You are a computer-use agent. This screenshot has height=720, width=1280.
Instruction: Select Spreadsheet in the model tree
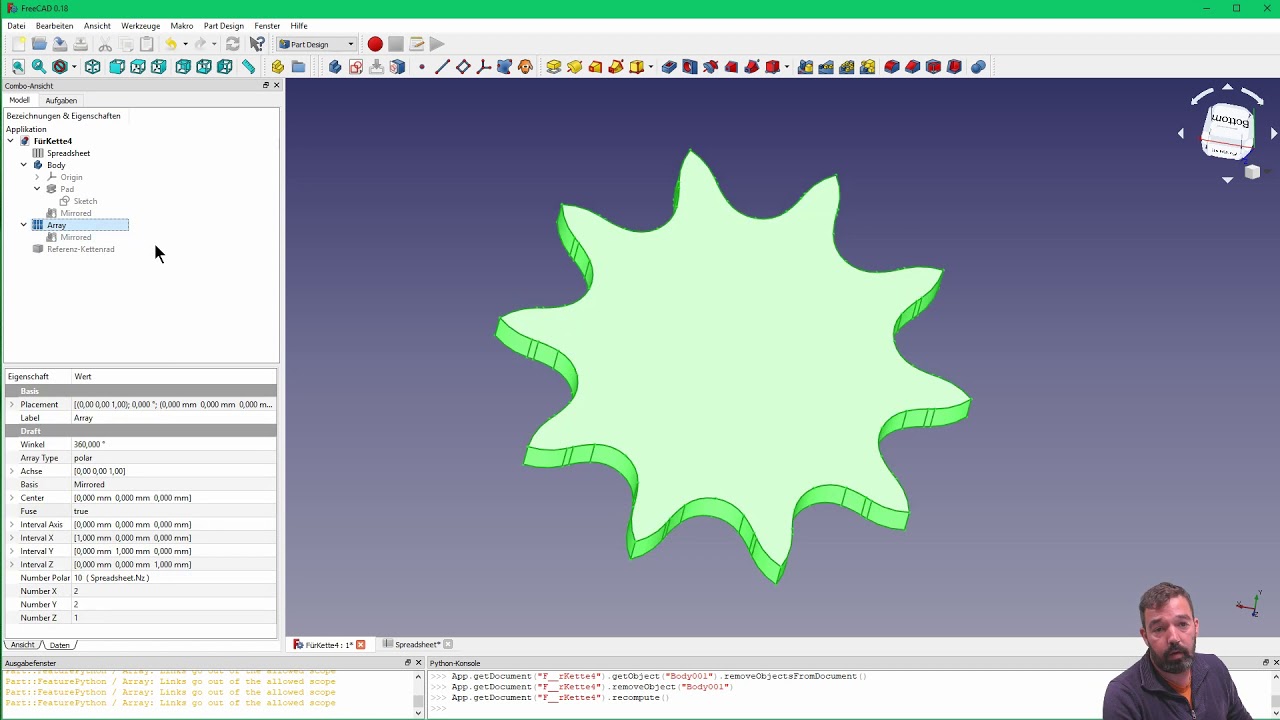pyautogui.click(x=68, y=153)
